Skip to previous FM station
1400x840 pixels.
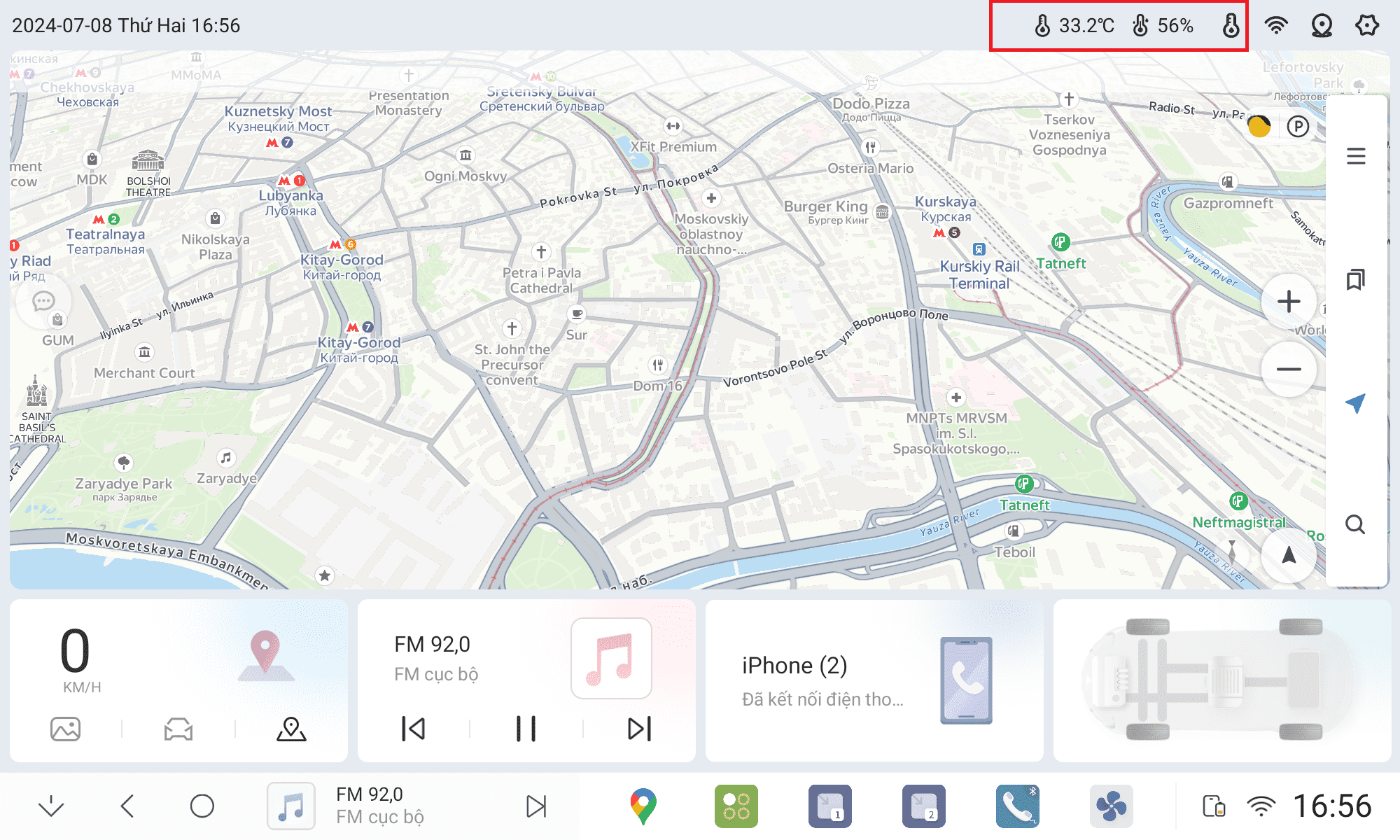tap(413, 729)
